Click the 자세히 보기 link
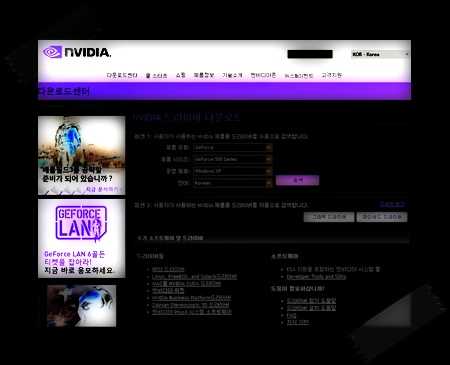Image resolution: width=450 pixels, height=365 pixels. pos(392,204)
